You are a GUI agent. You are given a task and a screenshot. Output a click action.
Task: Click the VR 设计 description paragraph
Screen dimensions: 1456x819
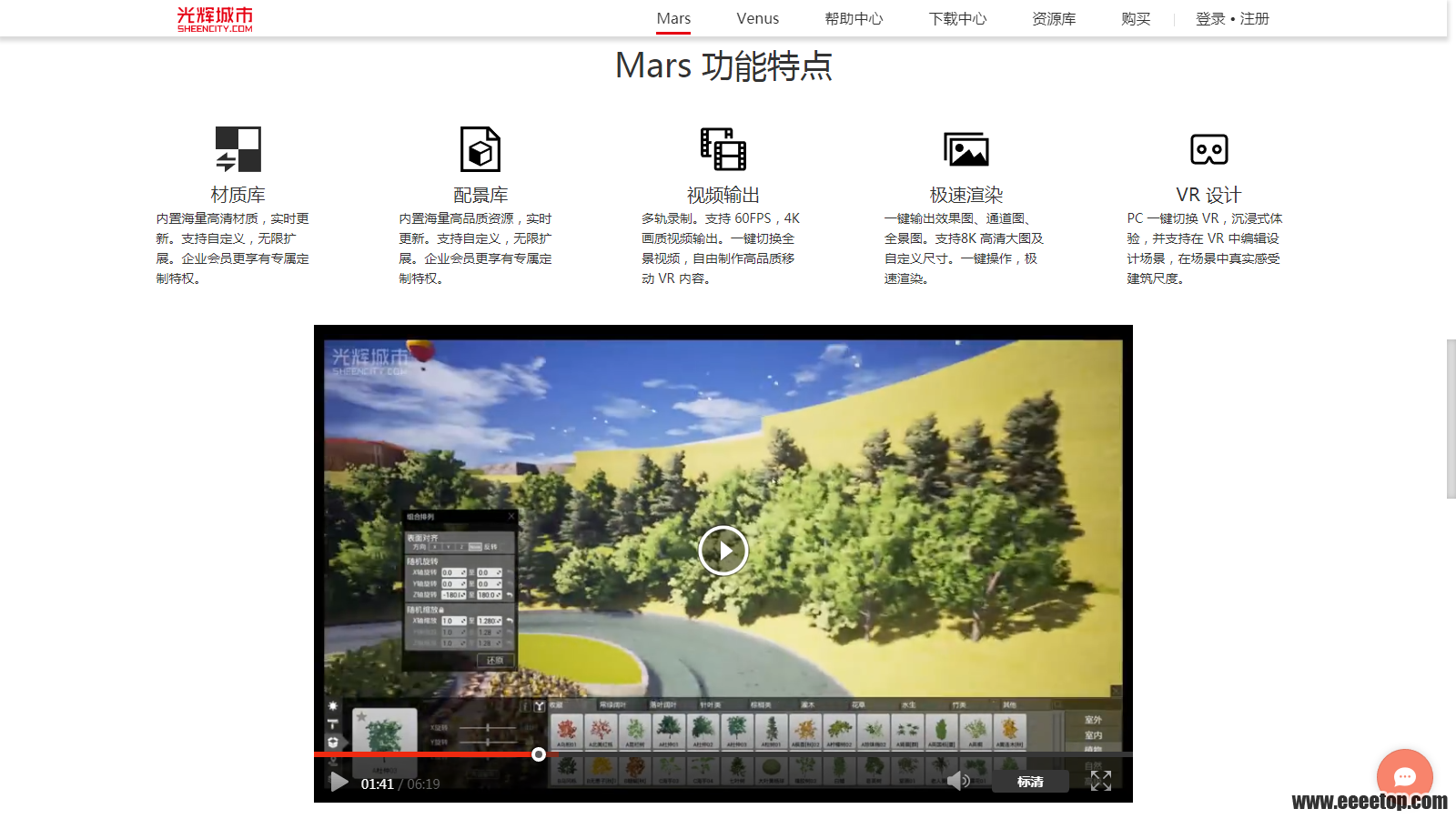(1205, 248)
